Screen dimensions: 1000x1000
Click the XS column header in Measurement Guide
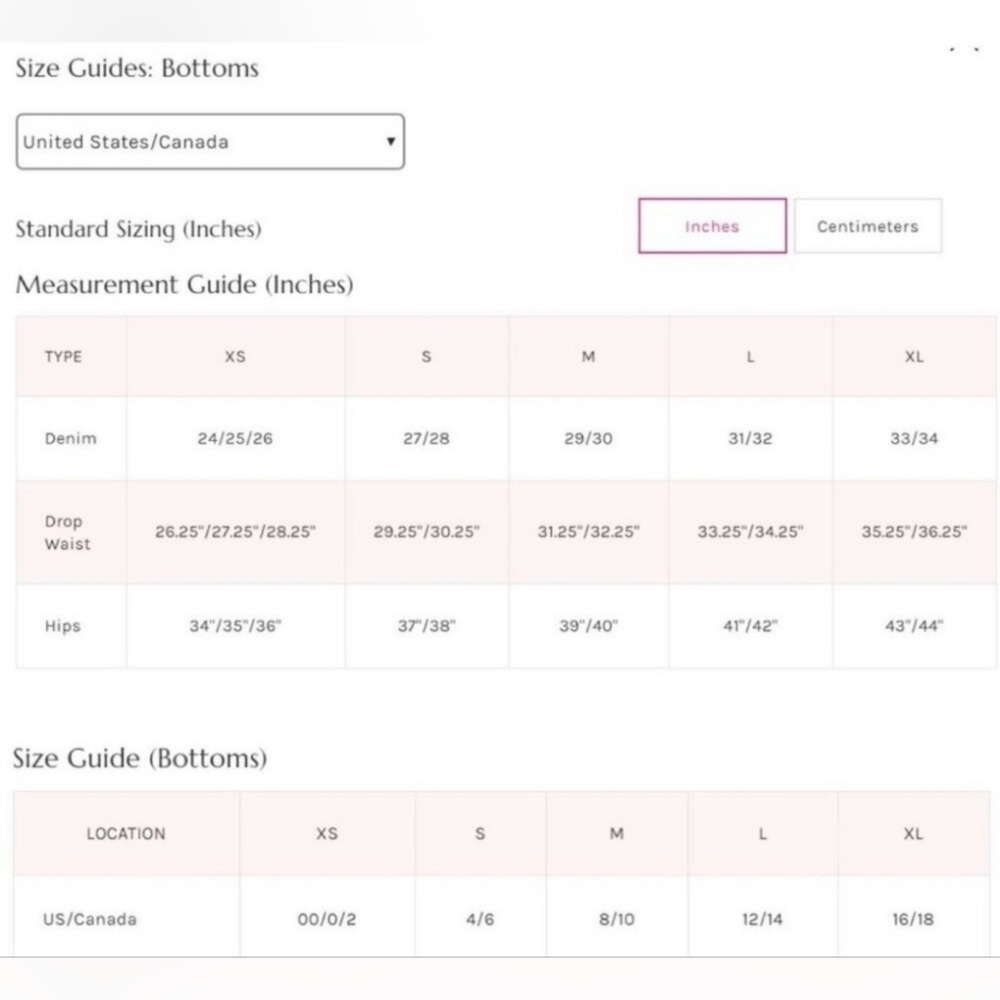(235, 357)
